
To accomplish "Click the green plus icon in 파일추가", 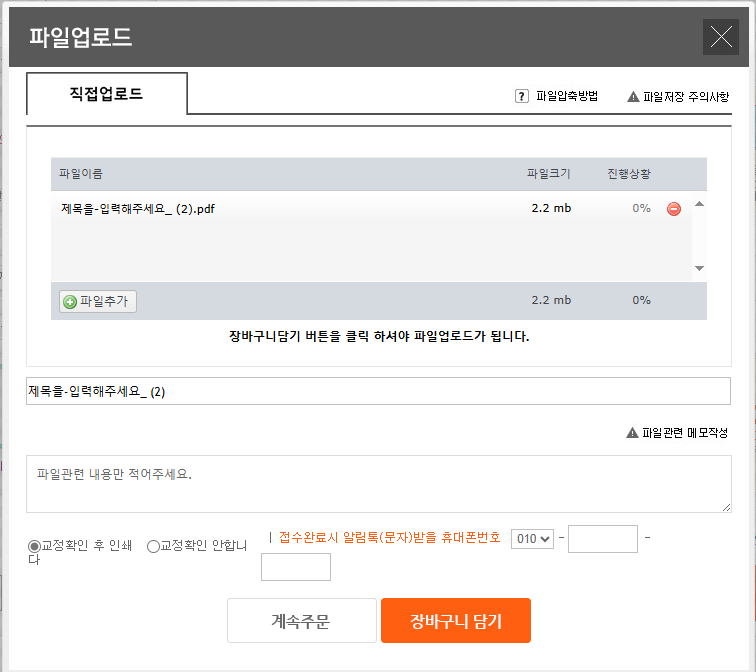I will coord(70,302).
